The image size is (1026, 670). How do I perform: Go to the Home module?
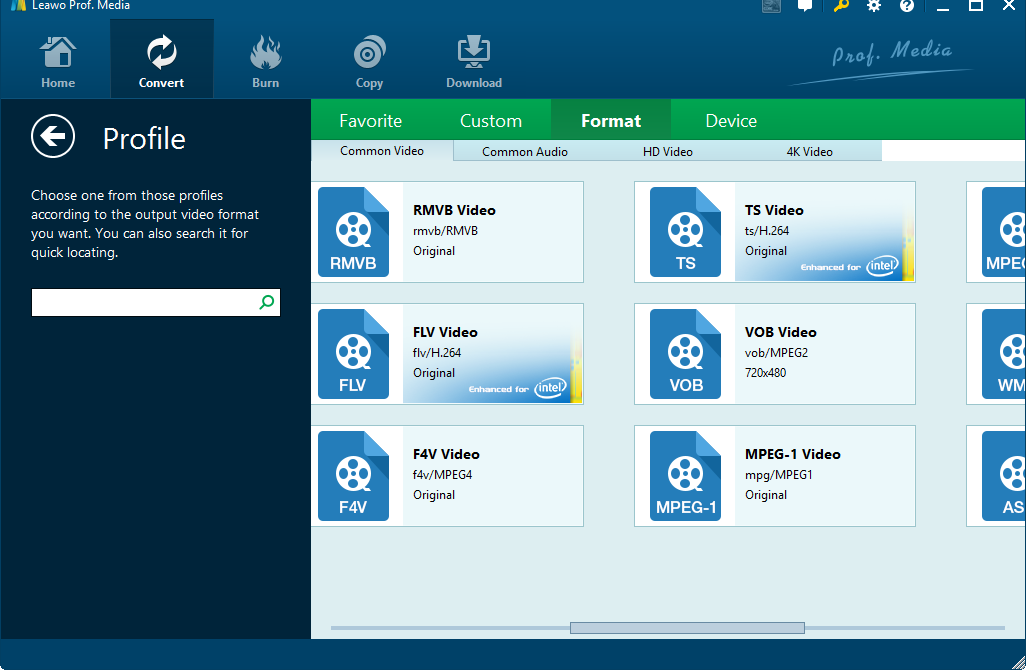click(x=58, y=62)
